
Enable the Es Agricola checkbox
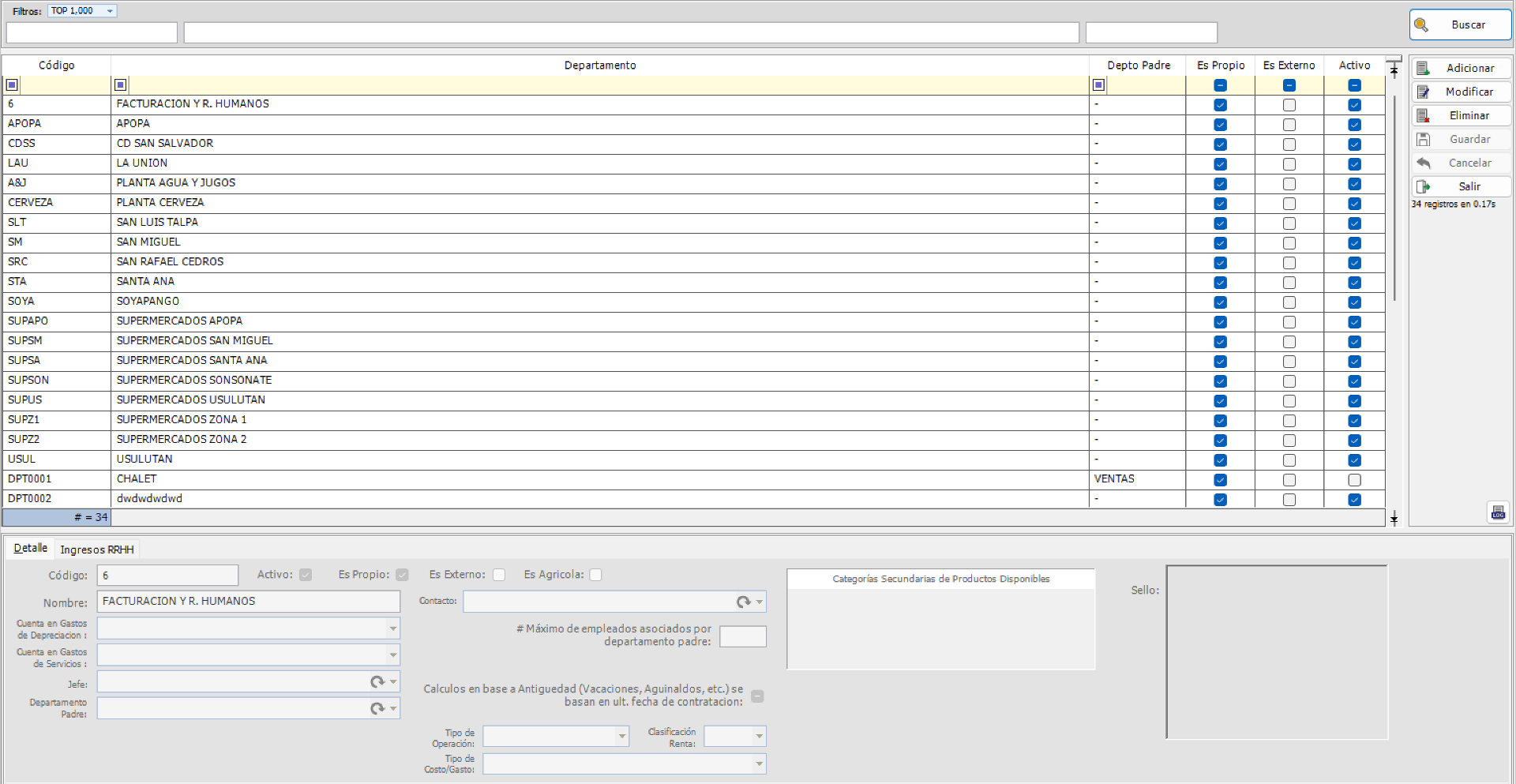(x=596, y=575)
